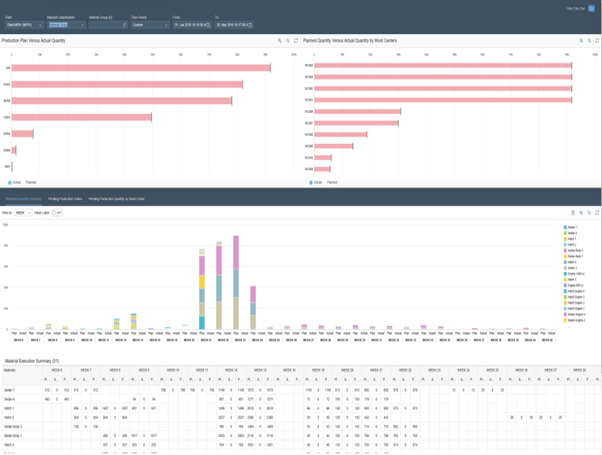Click the Hatch 1 table row label
This screenshot has width=602, height=455.
point(9,409)
